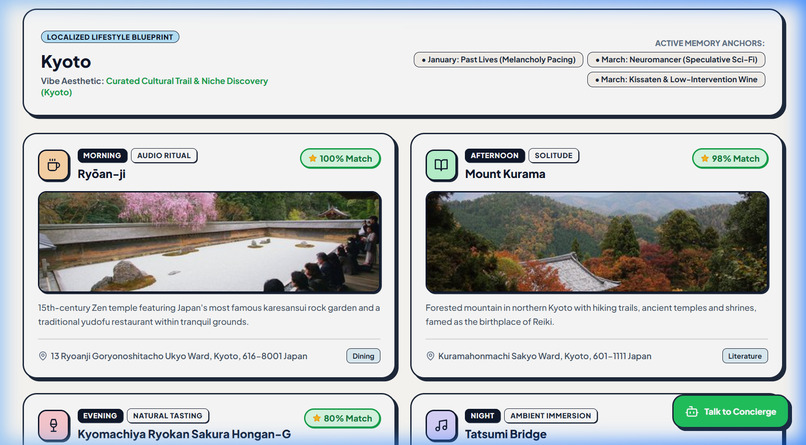Select the AFTERNOON time tag
The width and height of the screenshot is (806, 445).
(494, 155)
